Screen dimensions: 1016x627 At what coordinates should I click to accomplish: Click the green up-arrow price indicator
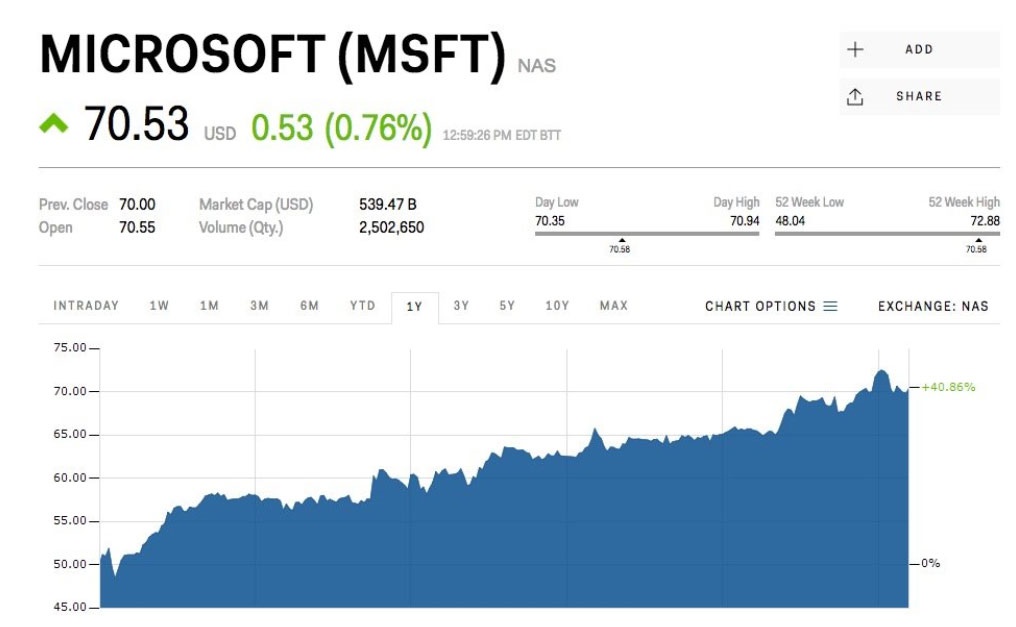click(x=54, y=124)
